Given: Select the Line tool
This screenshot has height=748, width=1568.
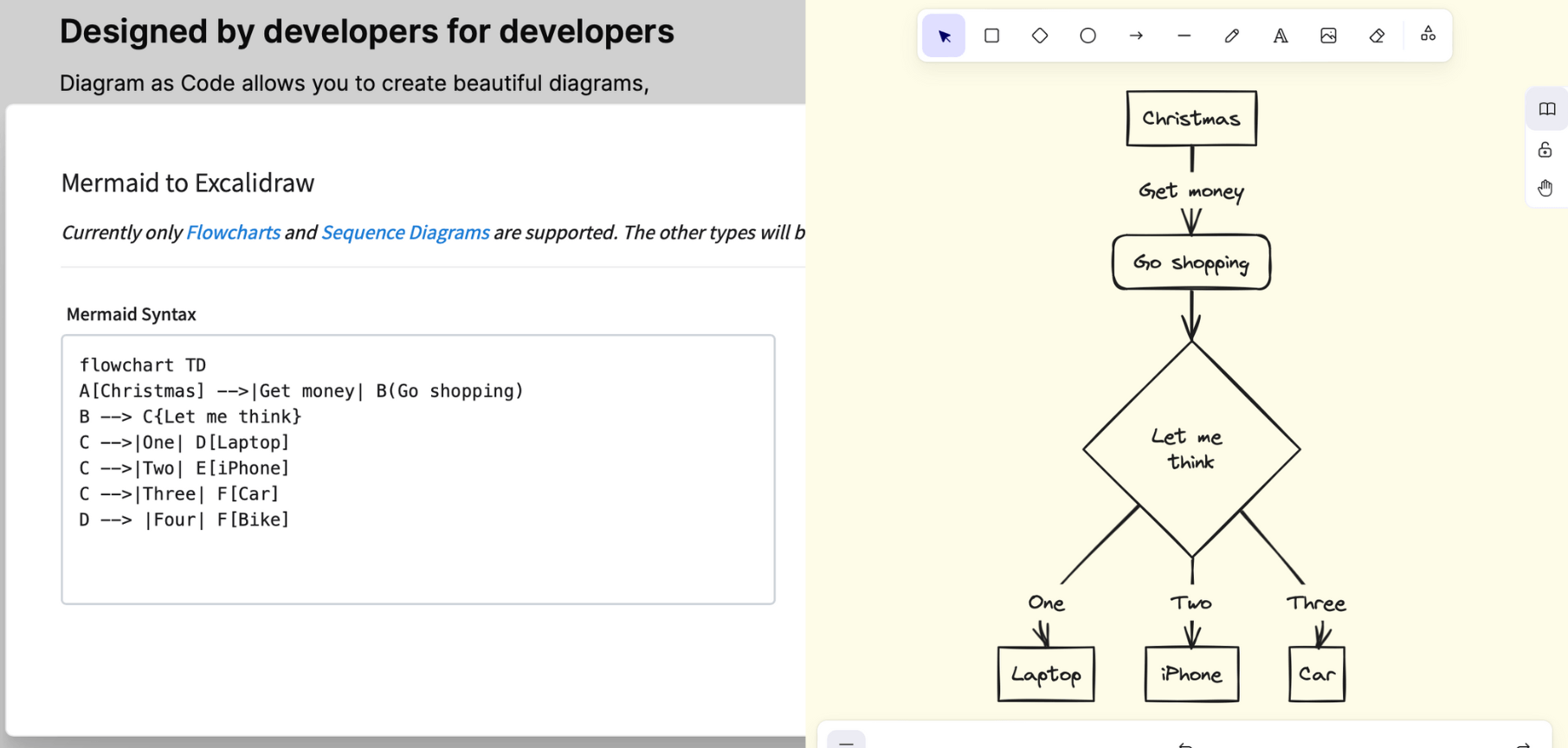Looking at the screenshot, I should (1184, 36).
